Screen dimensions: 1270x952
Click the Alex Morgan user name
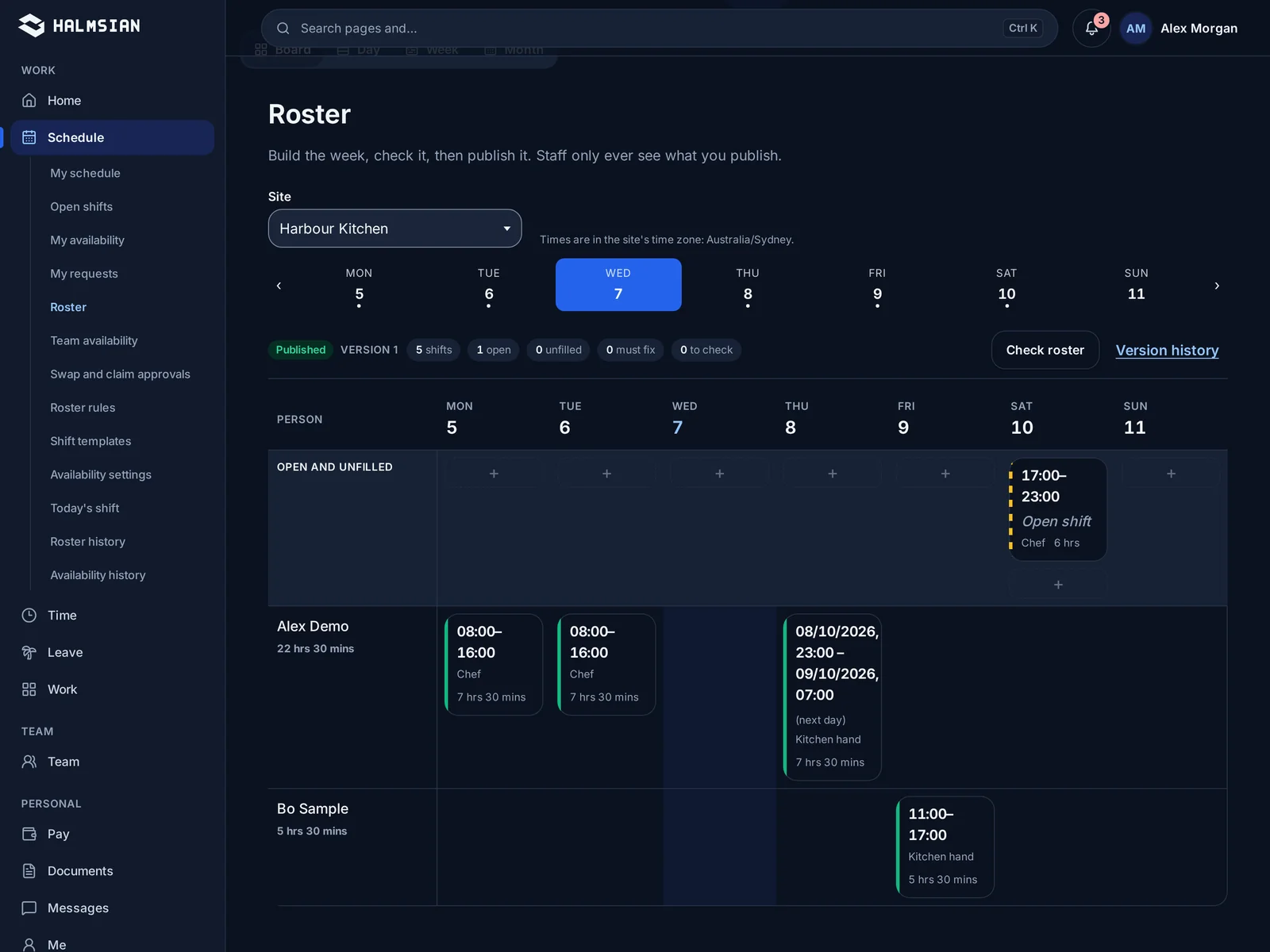coord(1199,29)
